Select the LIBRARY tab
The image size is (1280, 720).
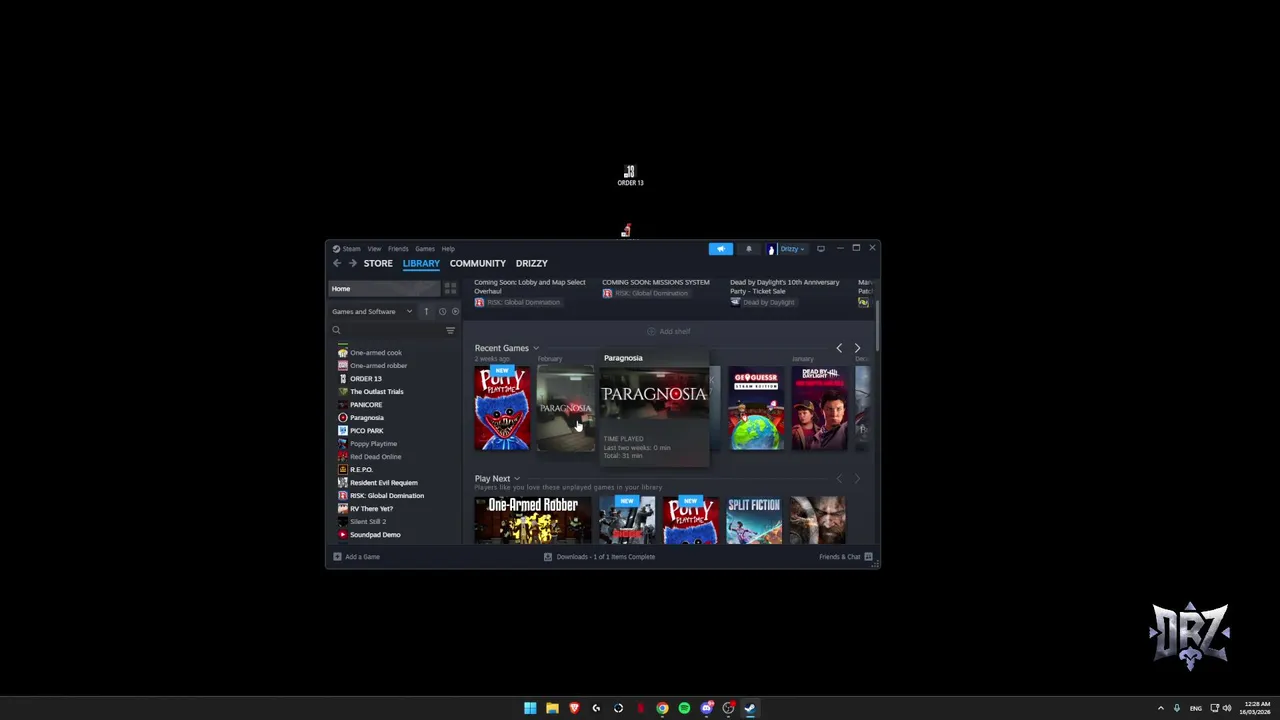(421, 263)
